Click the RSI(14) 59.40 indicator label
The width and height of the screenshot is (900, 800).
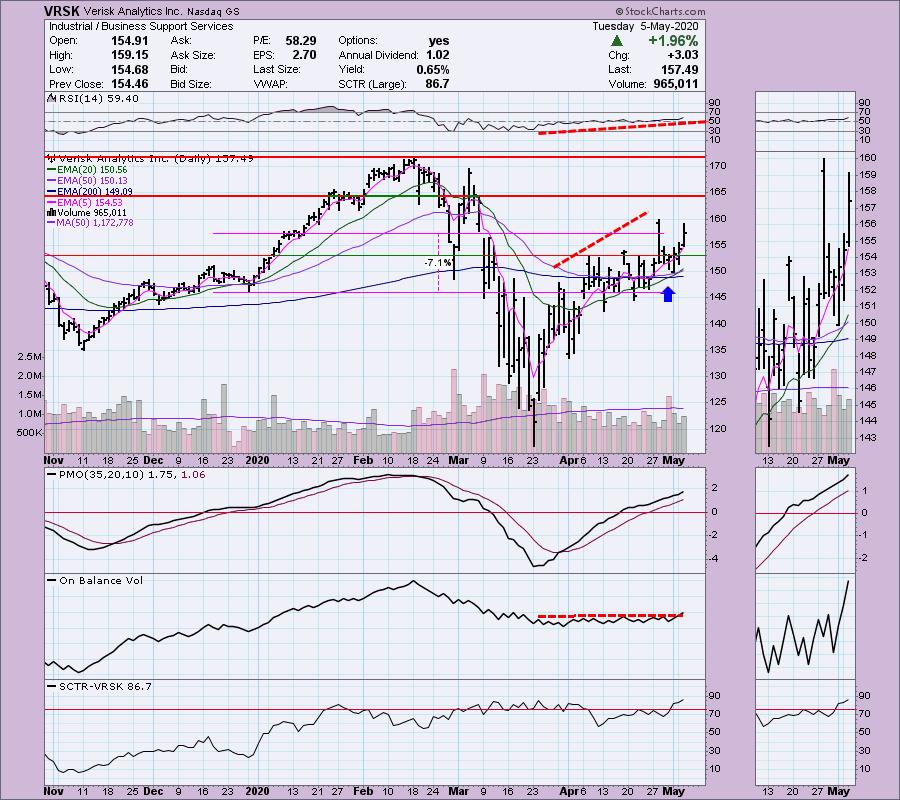coord(99,99)
